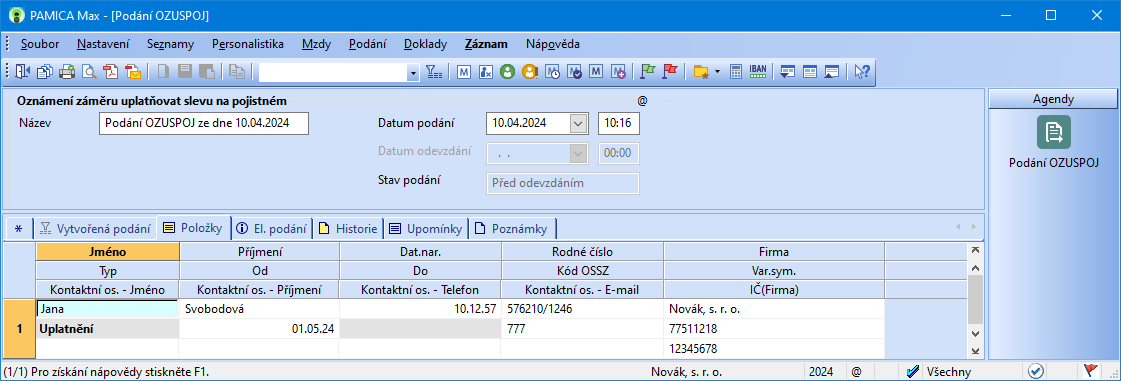Open the Datum podání calendar dropdown
Image resolution: width=1121 pixels, height=381 pixels.
tap(578, 123)
